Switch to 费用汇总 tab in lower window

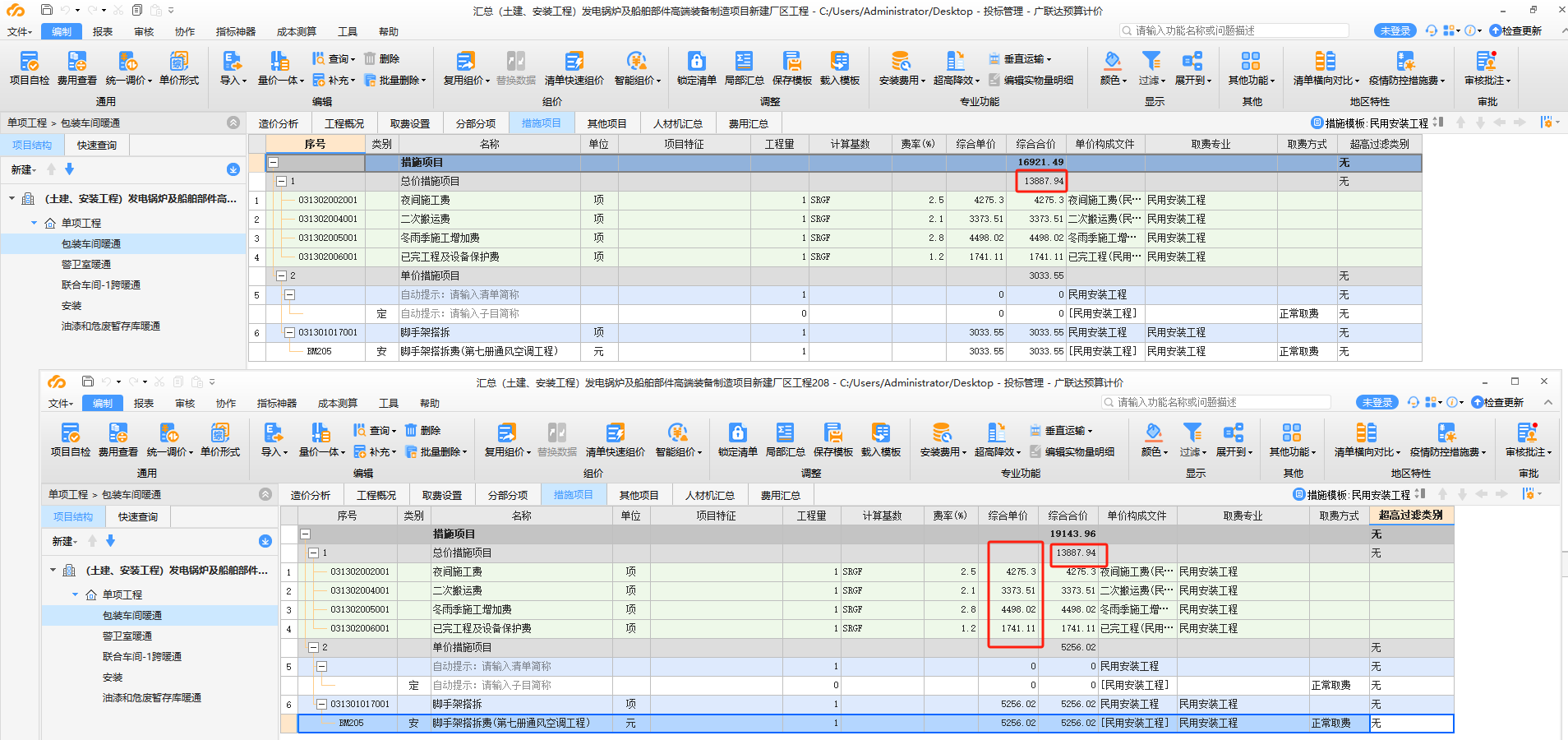pos(780,495)
